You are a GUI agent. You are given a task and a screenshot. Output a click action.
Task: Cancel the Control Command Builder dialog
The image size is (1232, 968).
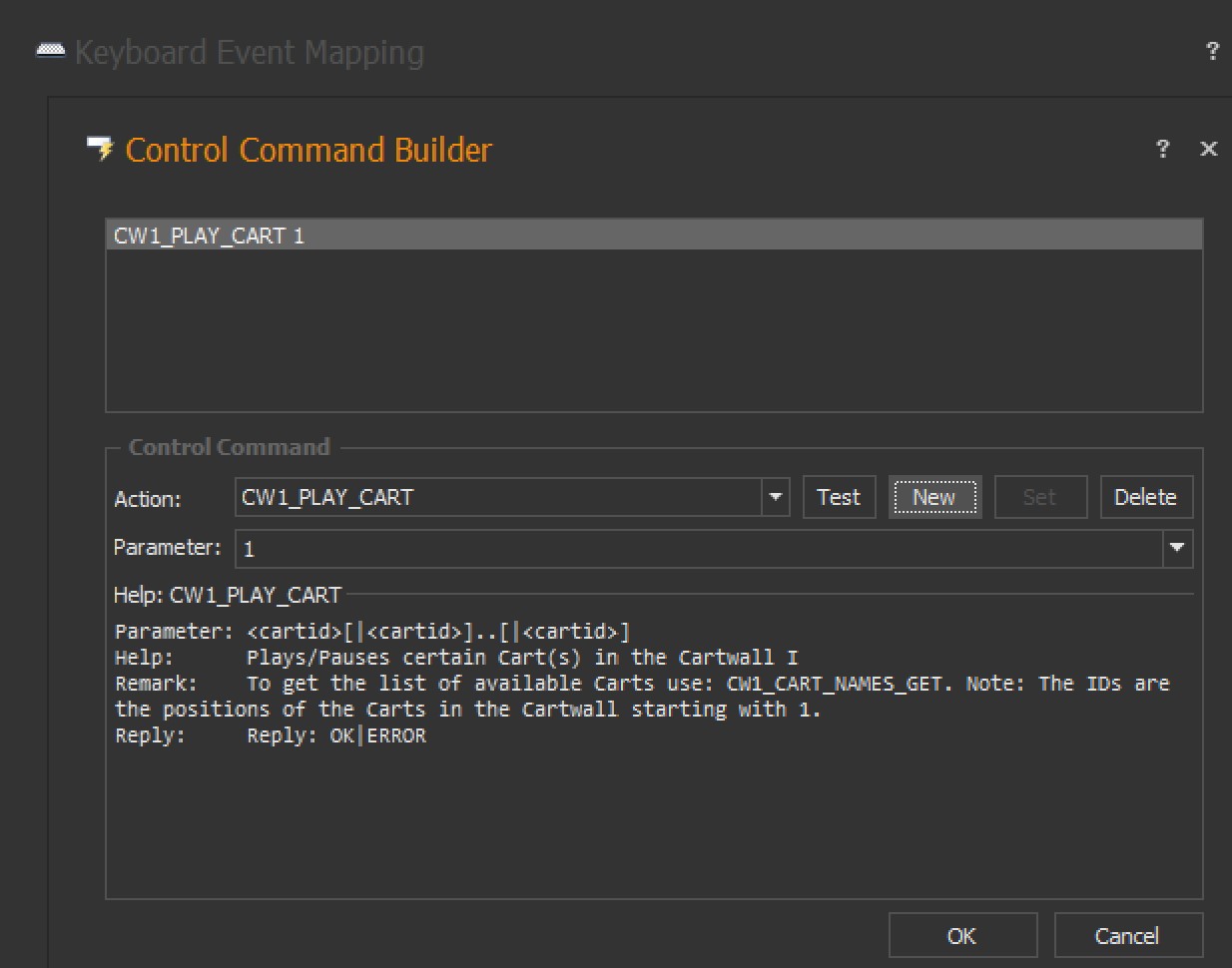(1128, 935)
